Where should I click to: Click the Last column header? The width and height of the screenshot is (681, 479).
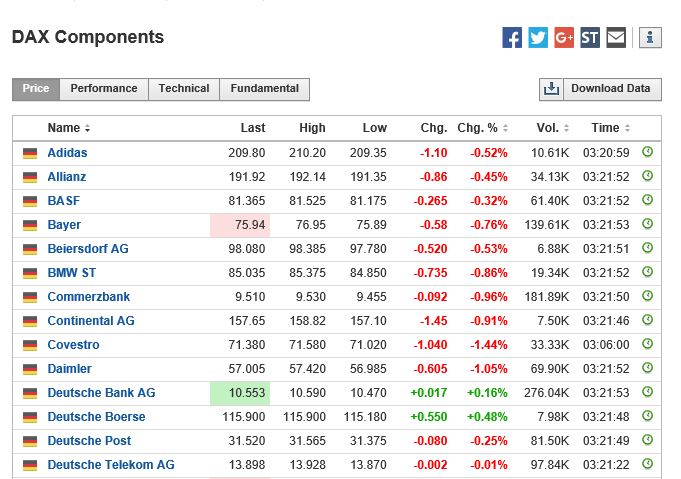click(253, 128)
